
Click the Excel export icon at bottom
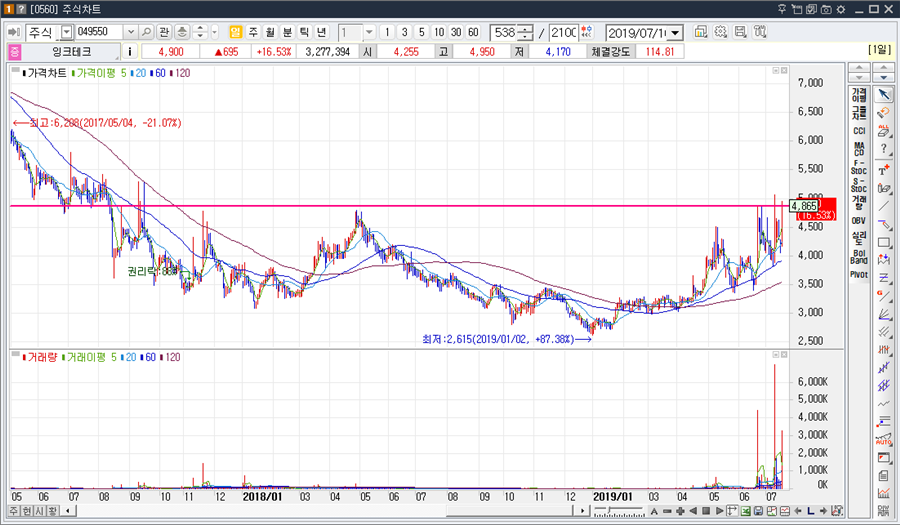745,511
